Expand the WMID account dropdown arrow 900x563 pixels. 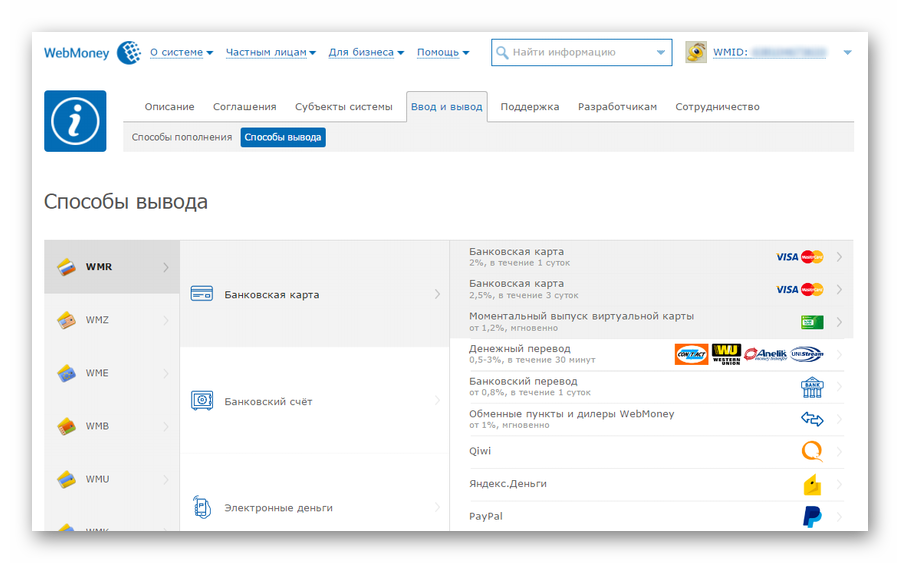pyautogui.click(x=847, y=52)
